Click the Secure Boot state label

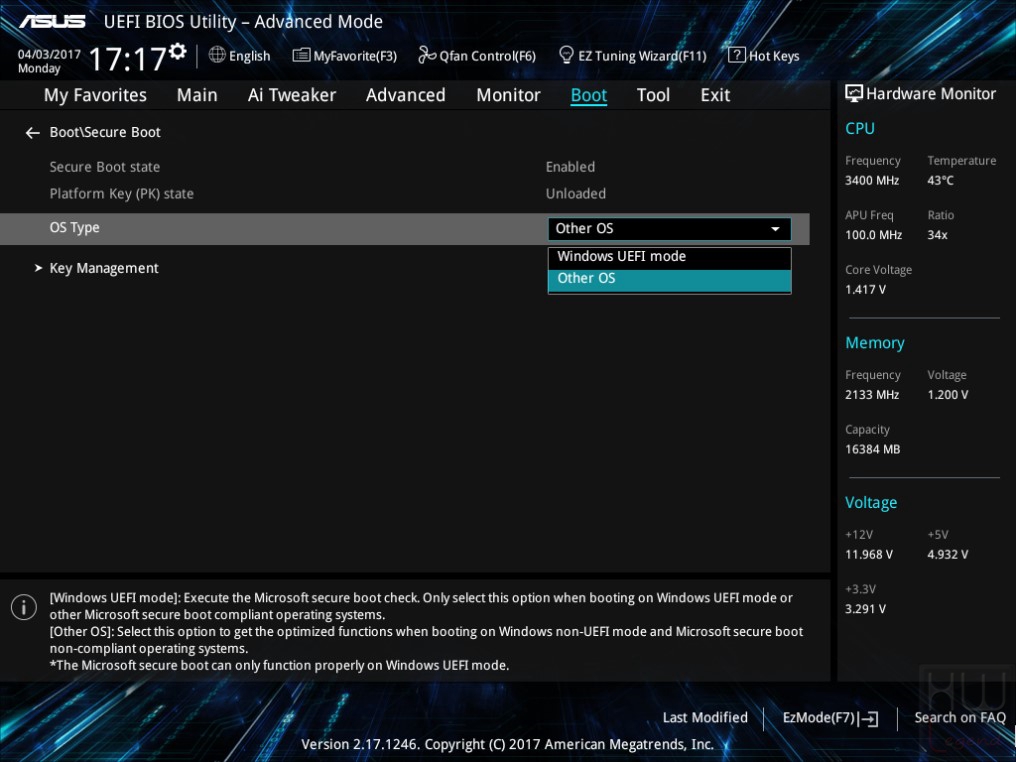coord(104,167)
